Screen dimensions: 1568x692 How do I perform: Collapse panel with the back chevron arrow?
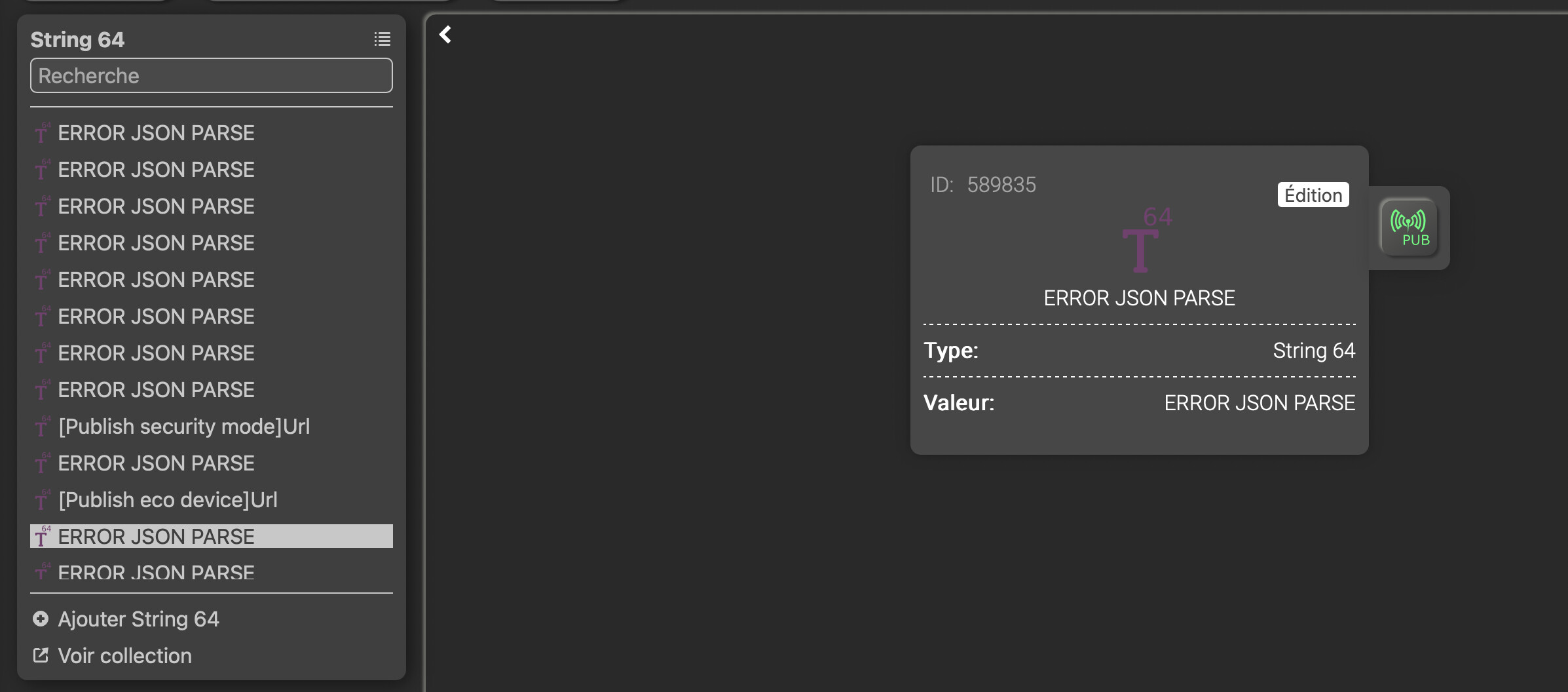coord(445,34)
